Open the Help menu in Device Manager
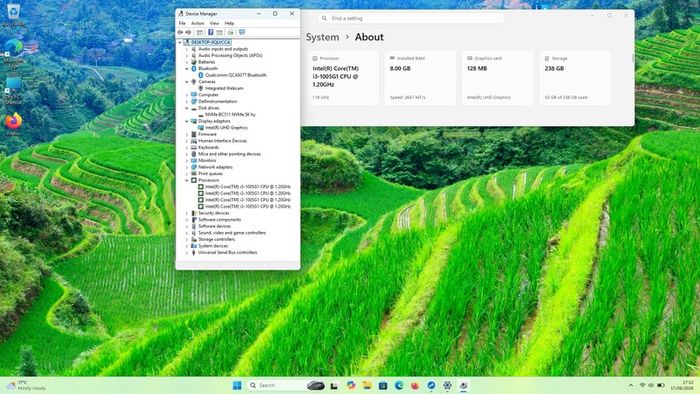Screen dimensions: 700x394 pyautogui.click(x=229, y=23)
